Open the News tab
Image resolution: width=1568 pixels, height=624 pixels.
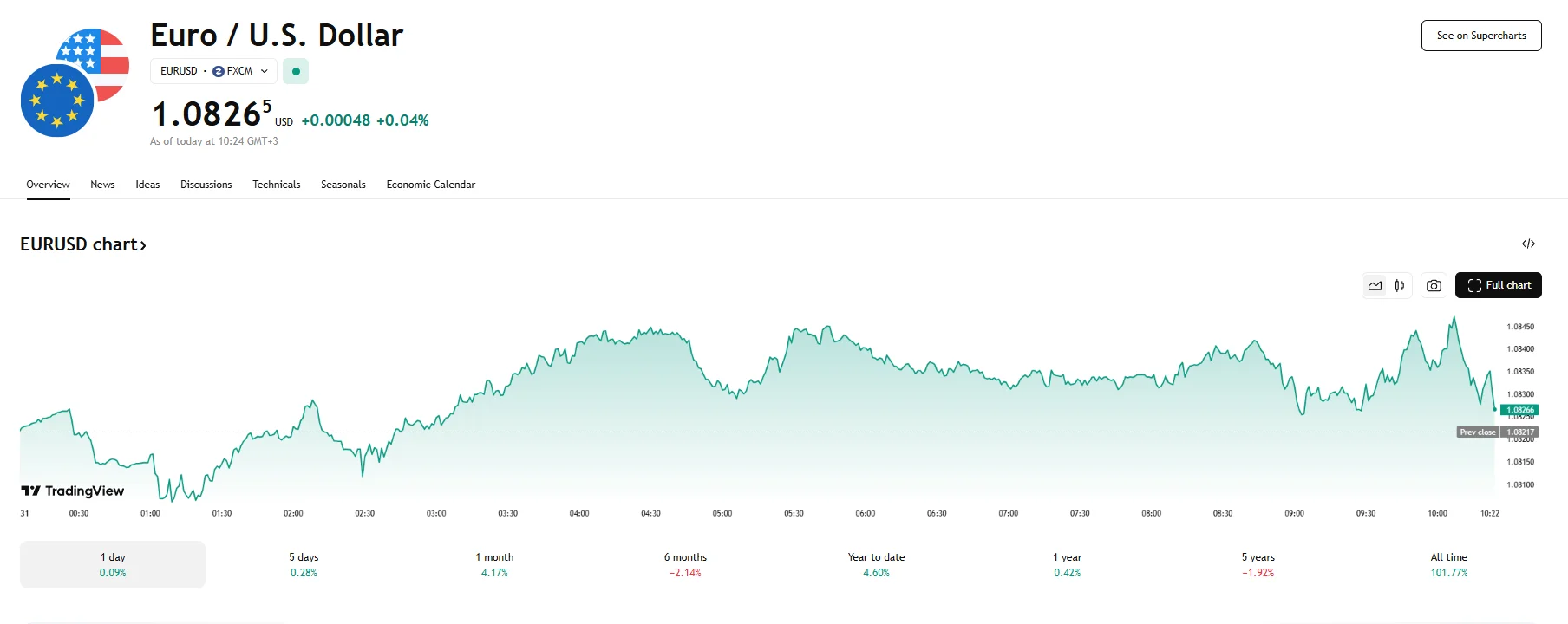point(102,185)
